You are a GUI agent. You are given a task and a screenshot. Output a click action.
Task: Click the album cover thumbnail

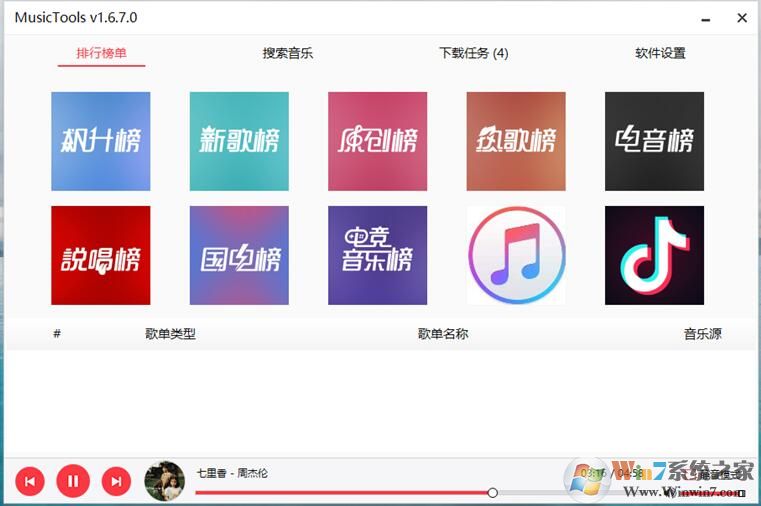[165, 481]
